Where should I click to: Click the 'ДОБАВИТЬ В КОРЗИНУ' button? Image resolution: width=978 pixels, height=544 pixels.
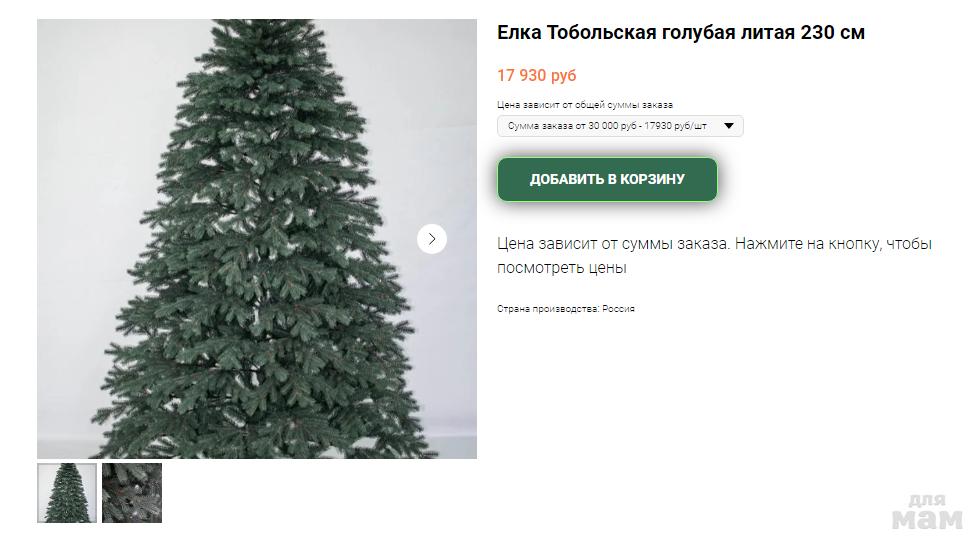(607, 179)
